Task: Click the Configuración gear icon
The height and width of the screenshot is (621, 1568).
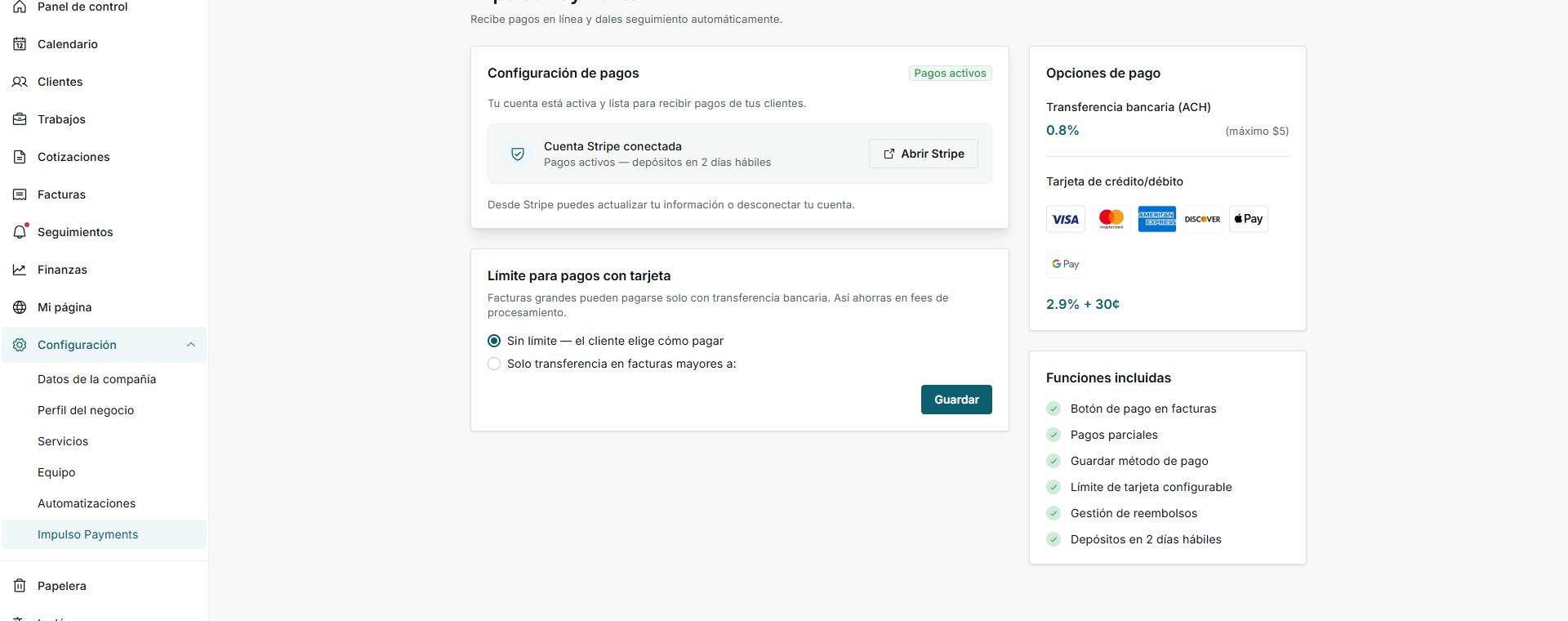Action: point(20,345)
